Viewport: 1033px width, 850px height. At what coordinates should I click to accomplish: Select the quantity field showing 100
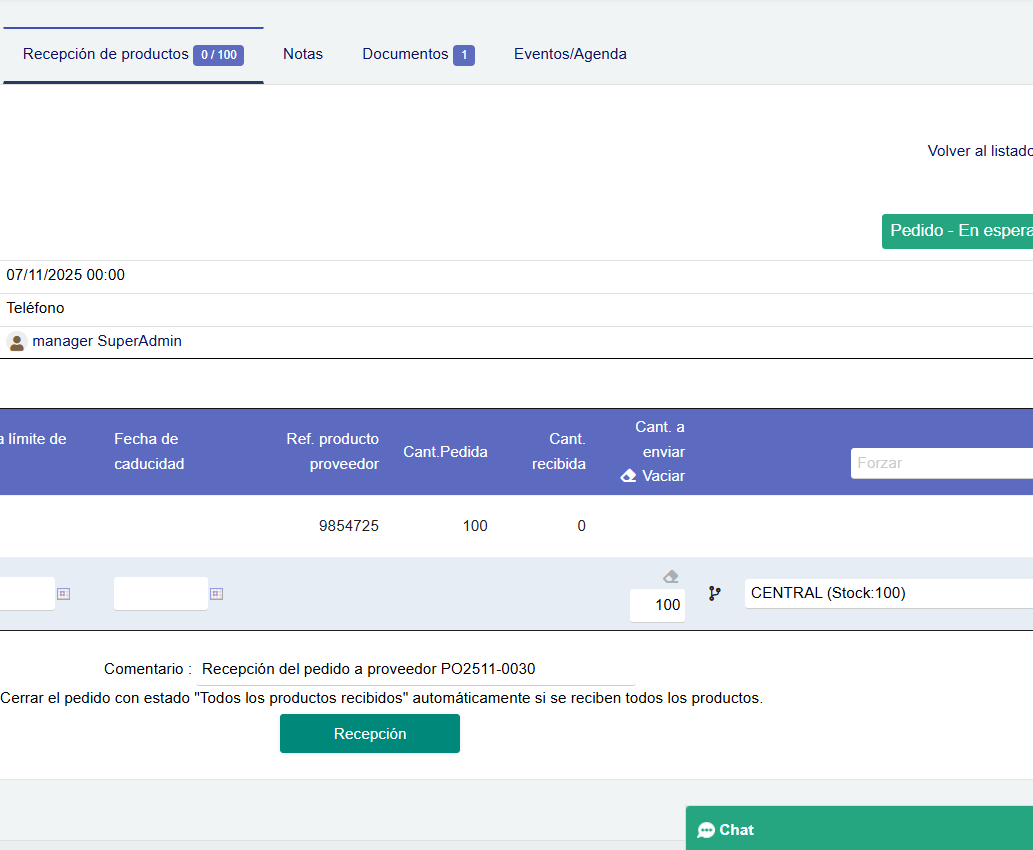(657, 605)
